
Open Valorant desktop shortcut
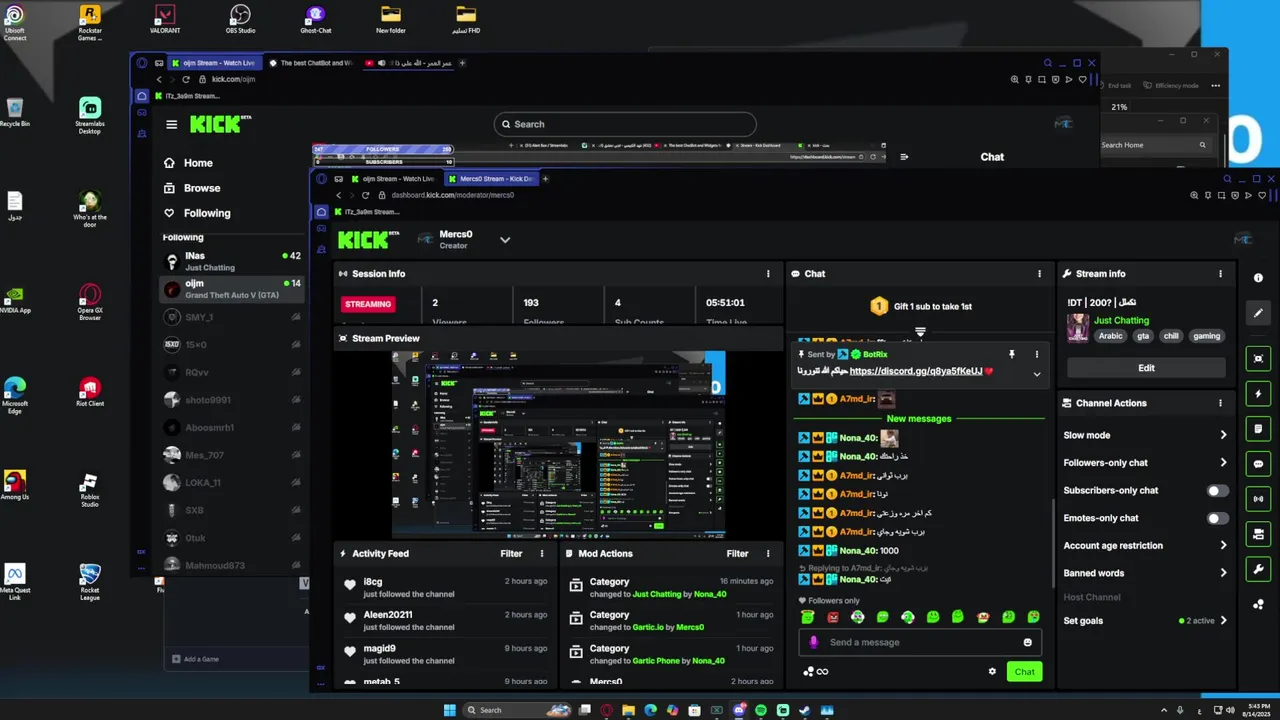click(165, 18)
